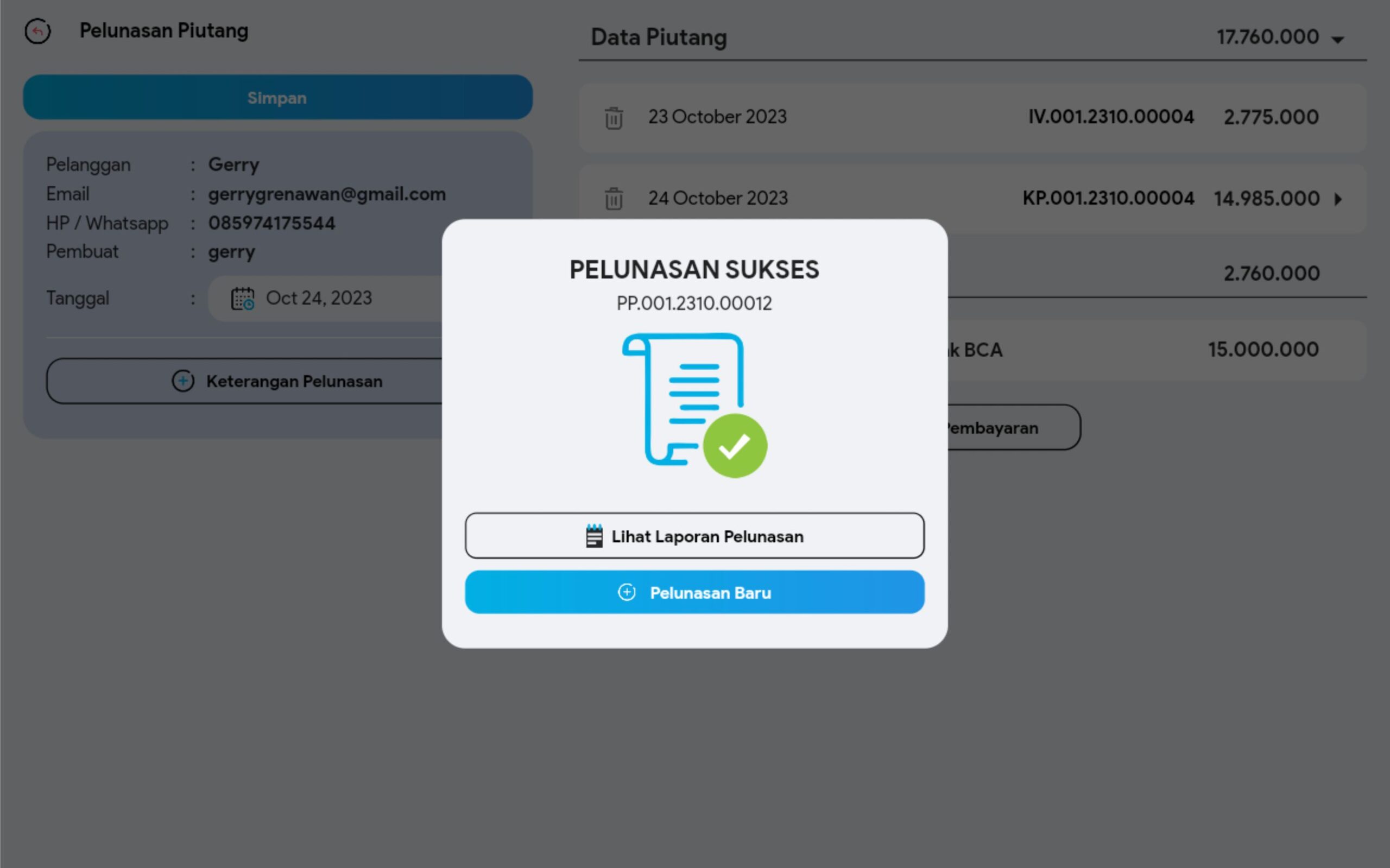Click the plus icon in Pelunasan Baru

(x=627, y=592)
